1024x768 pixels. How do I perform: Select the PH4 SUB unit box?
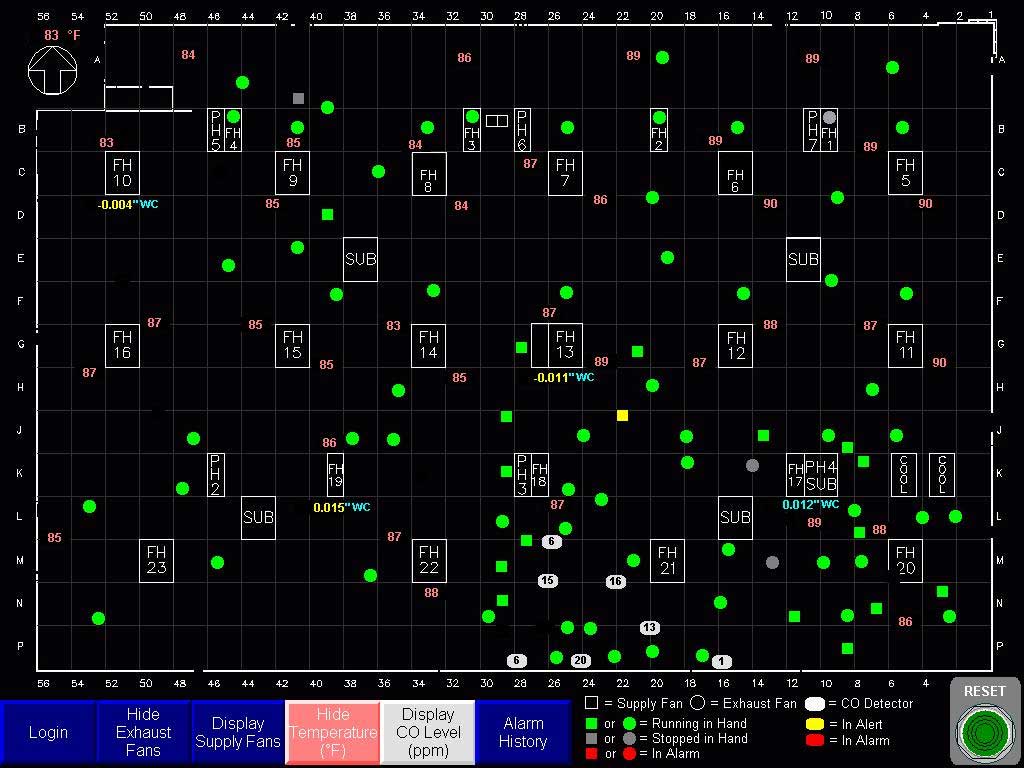(x=821, y=475)
